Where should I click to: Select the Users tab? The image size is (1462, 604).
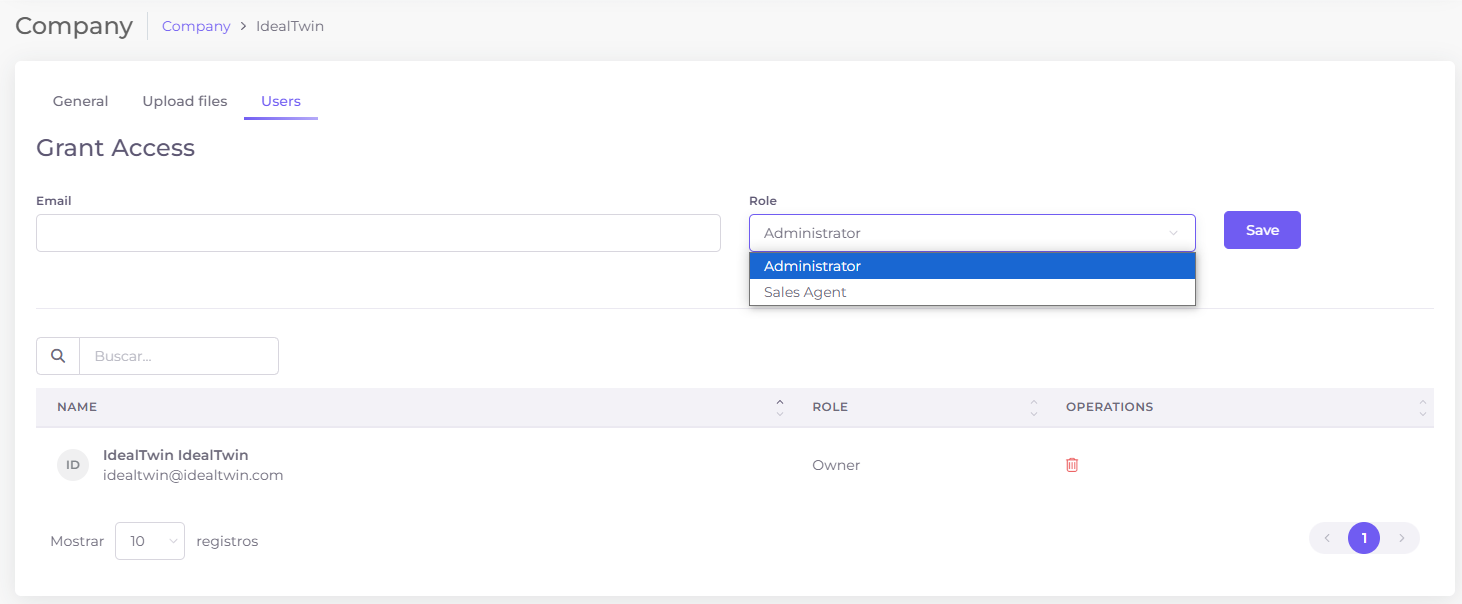coord(281,101)
